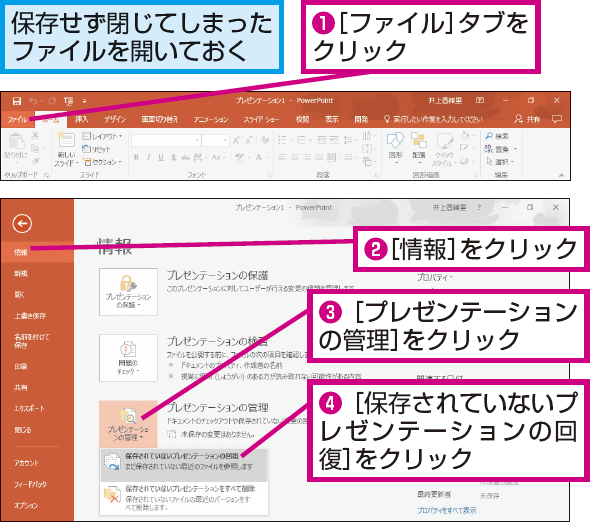Viewport: 600px width, 522px height.
Task: Click the 検索 find icon in editing group
Action: [497, 136]
